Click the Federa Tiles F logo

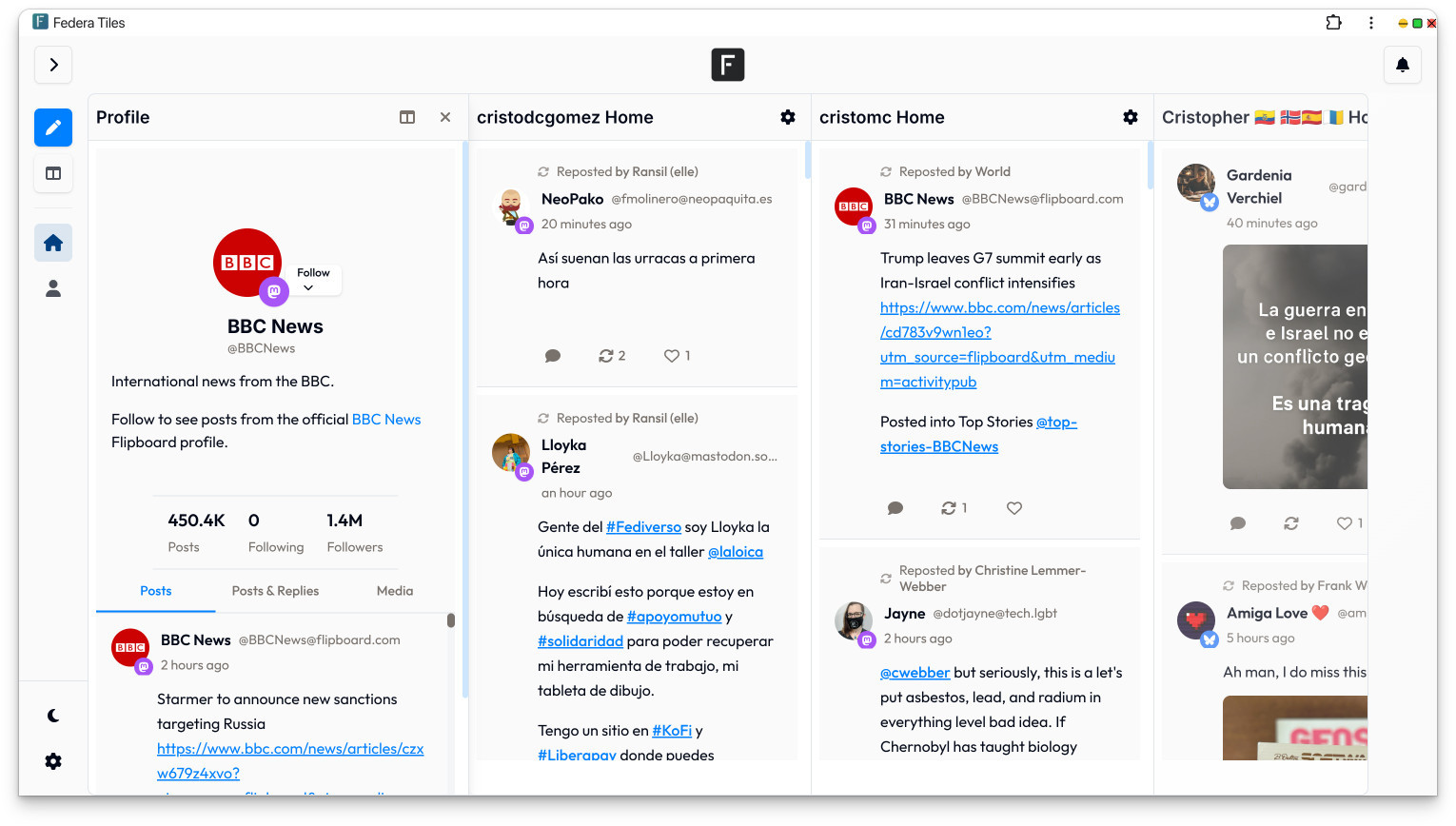point(728,65)
